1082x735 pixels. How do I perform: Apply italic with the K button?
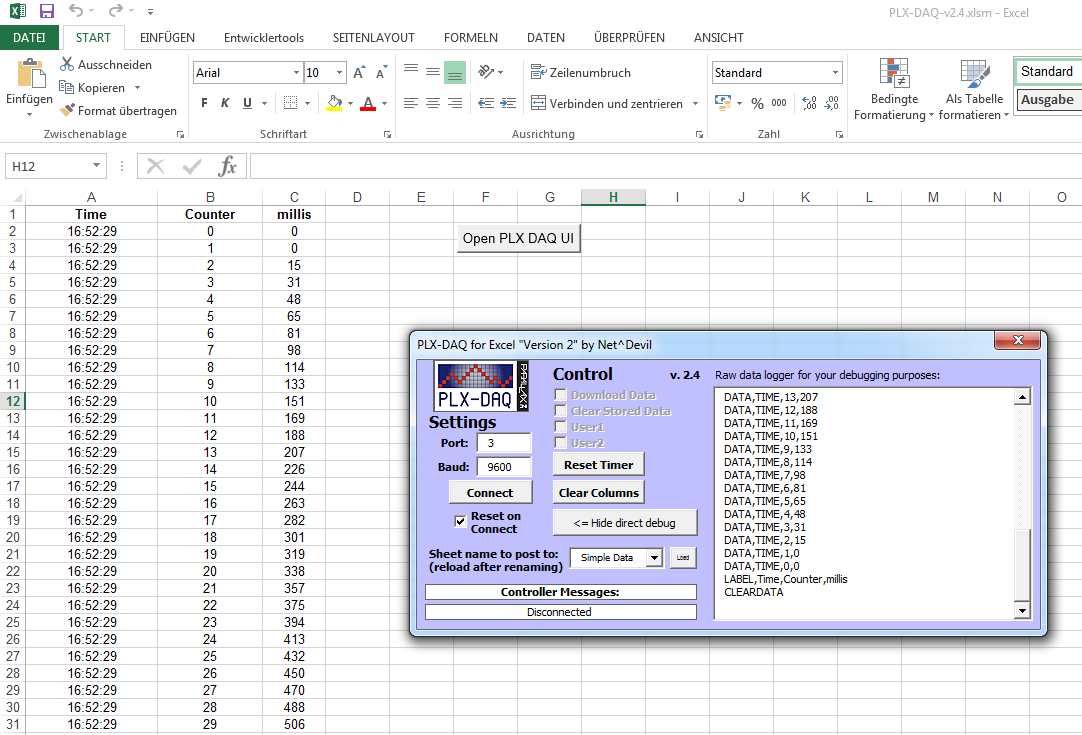pyautogui.click(x=225, y=103)
